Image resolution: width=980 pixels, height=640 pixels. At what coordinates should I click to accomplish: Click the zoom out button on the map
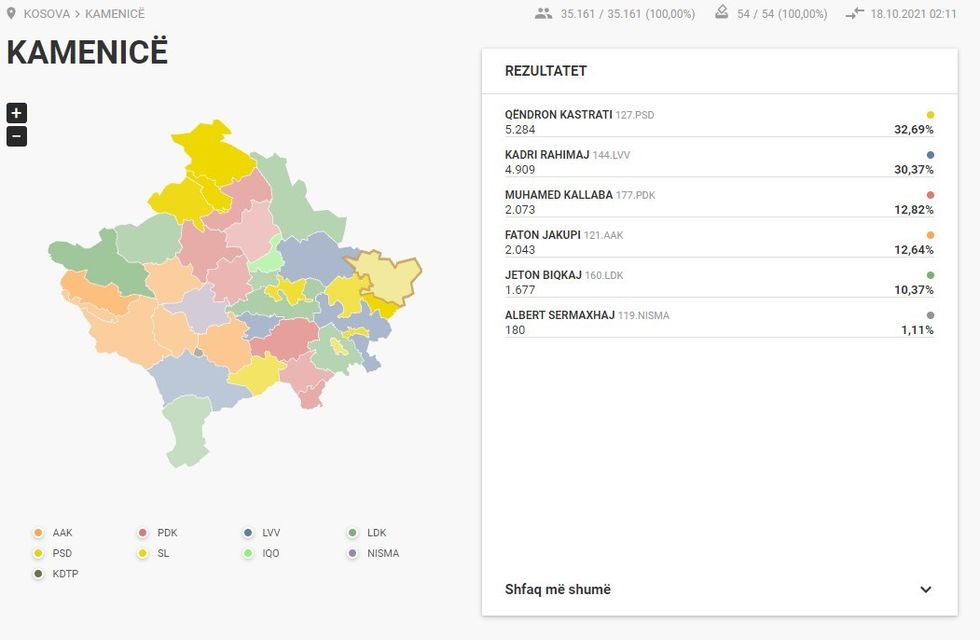(16, 135)
